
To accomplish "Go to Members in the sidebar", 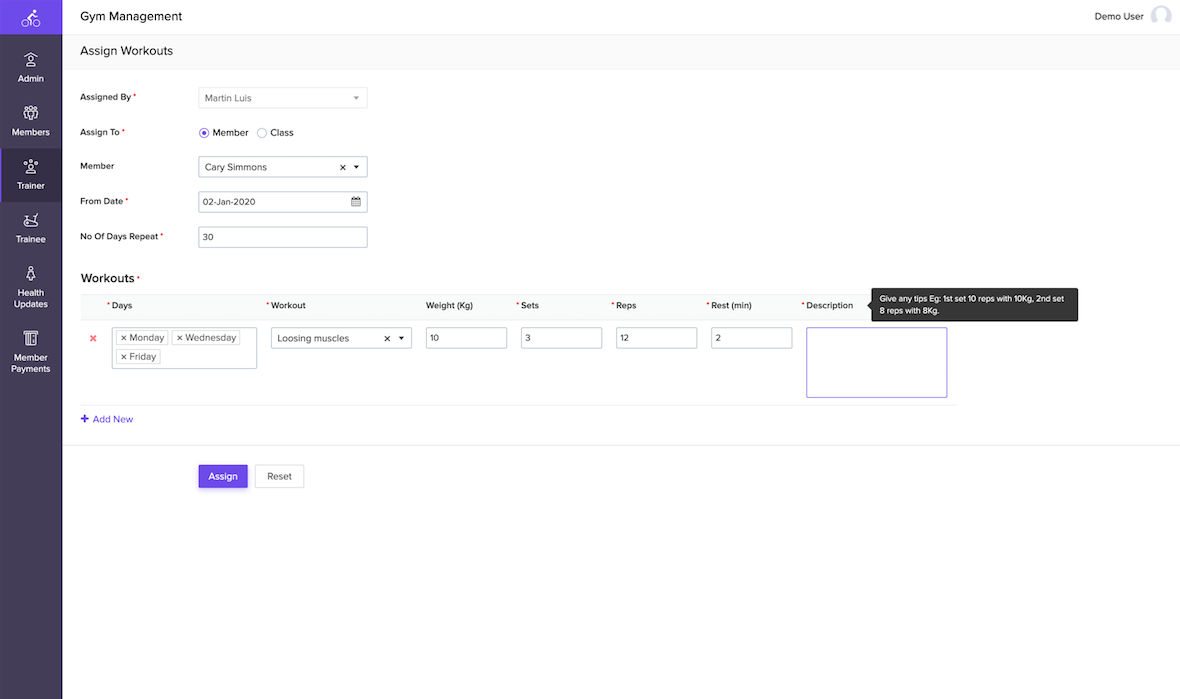I will 31,121.
